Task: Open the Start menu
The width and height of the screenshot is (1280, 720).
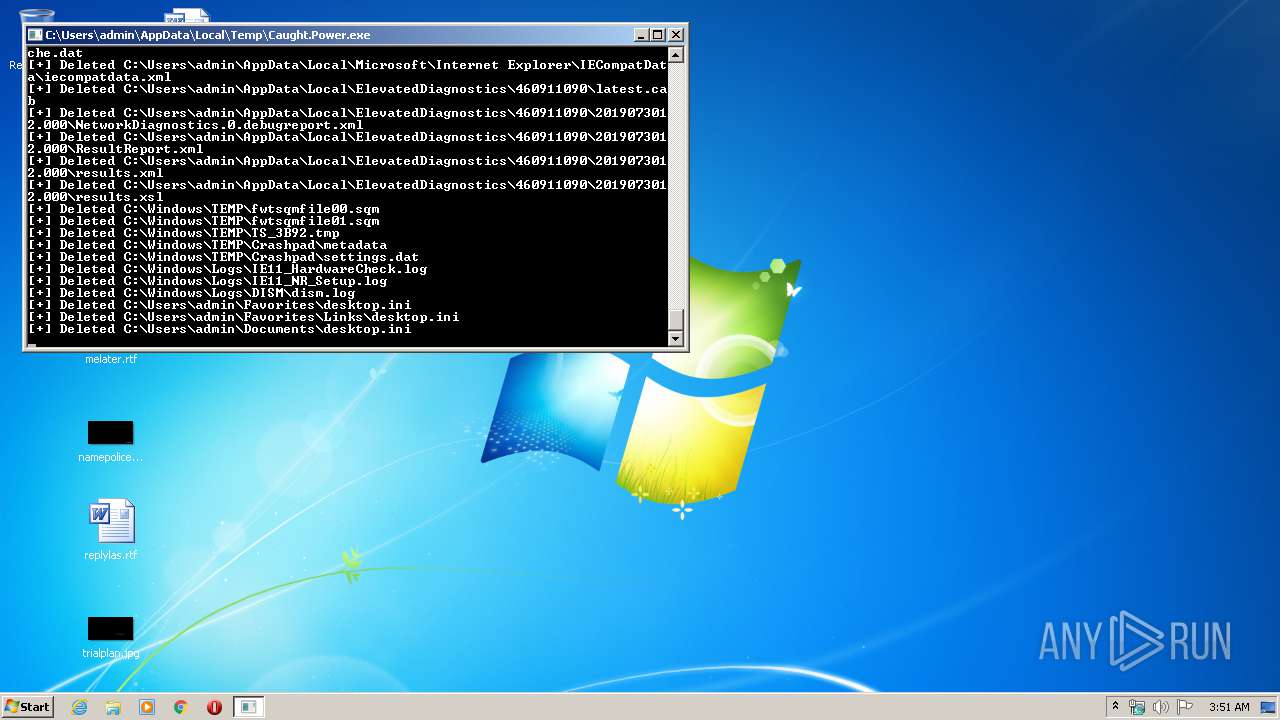Action: [x=27, y=706]
